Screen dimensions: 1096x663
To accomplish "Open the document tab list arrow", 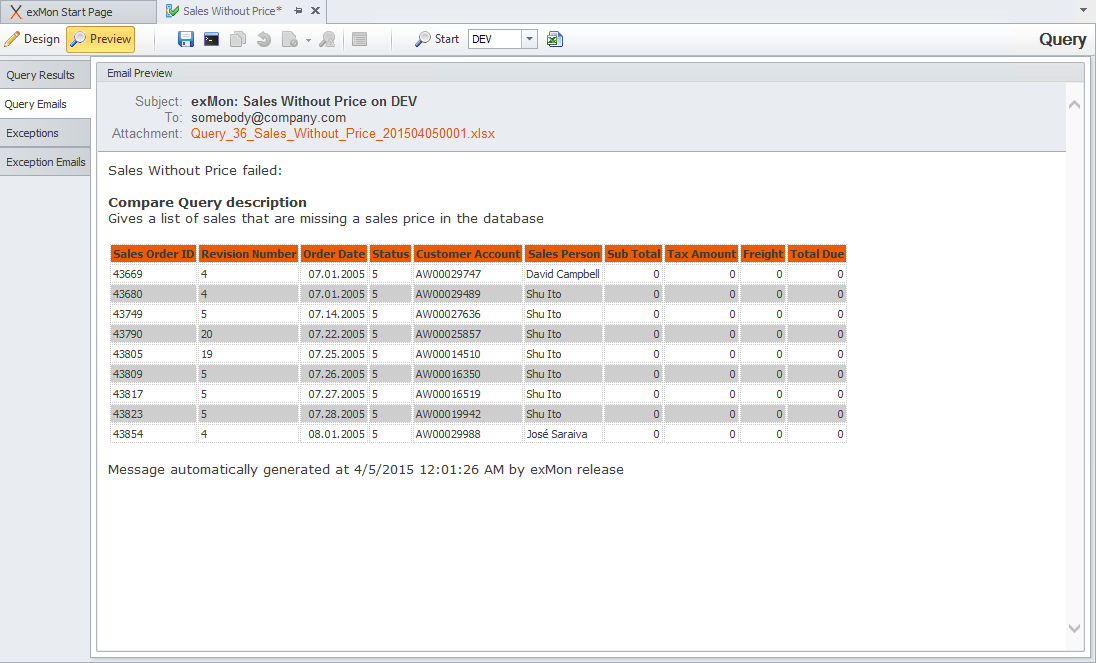I will pos(1083,10).
